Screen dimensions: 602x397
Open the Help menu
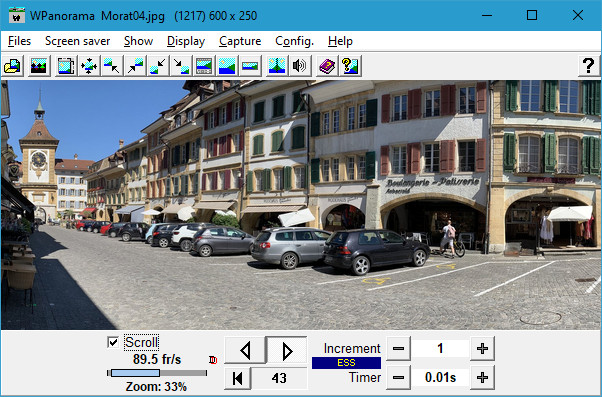(x=341, y=41)
